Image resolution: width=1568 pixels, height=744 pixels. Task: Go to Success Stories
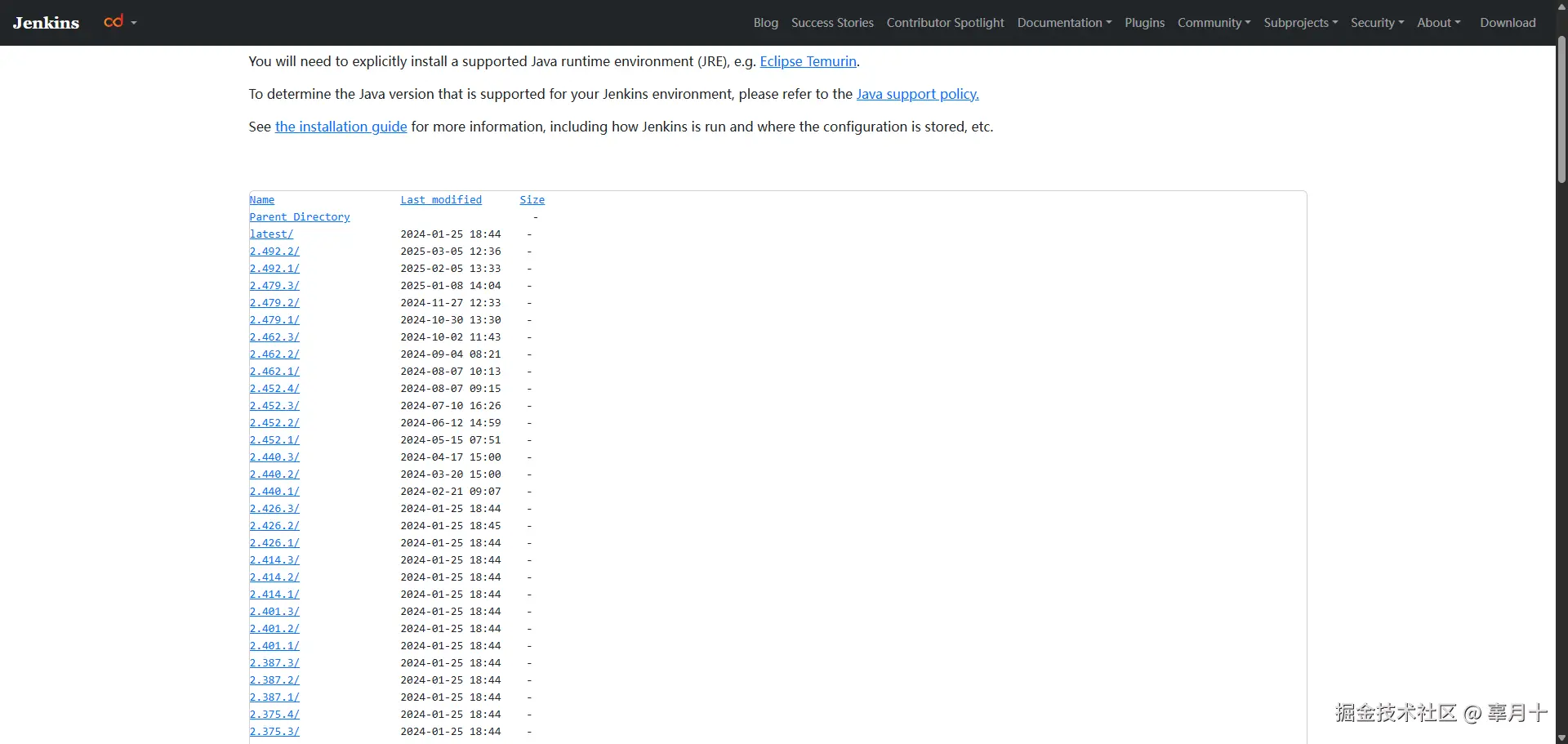[x=832, y=23]
